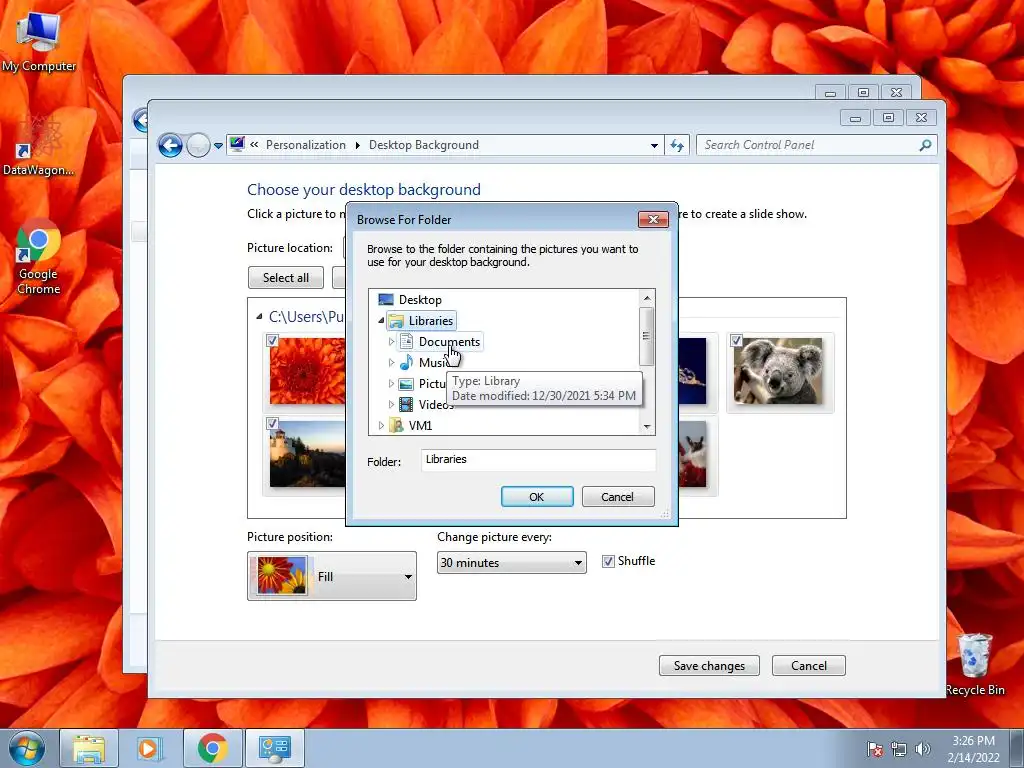Screen dimensions: 1024x768
Task: Open the Picture position Fill dropdown
Action: [332, 576]
